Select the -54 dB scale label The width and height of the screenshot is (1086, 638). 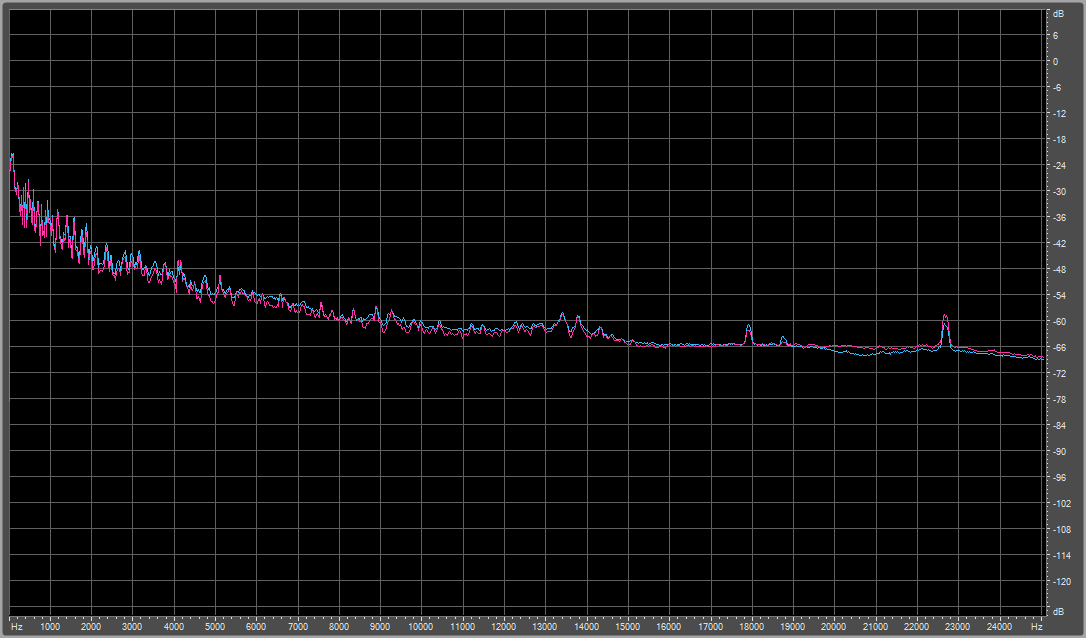pos(1059,295)
